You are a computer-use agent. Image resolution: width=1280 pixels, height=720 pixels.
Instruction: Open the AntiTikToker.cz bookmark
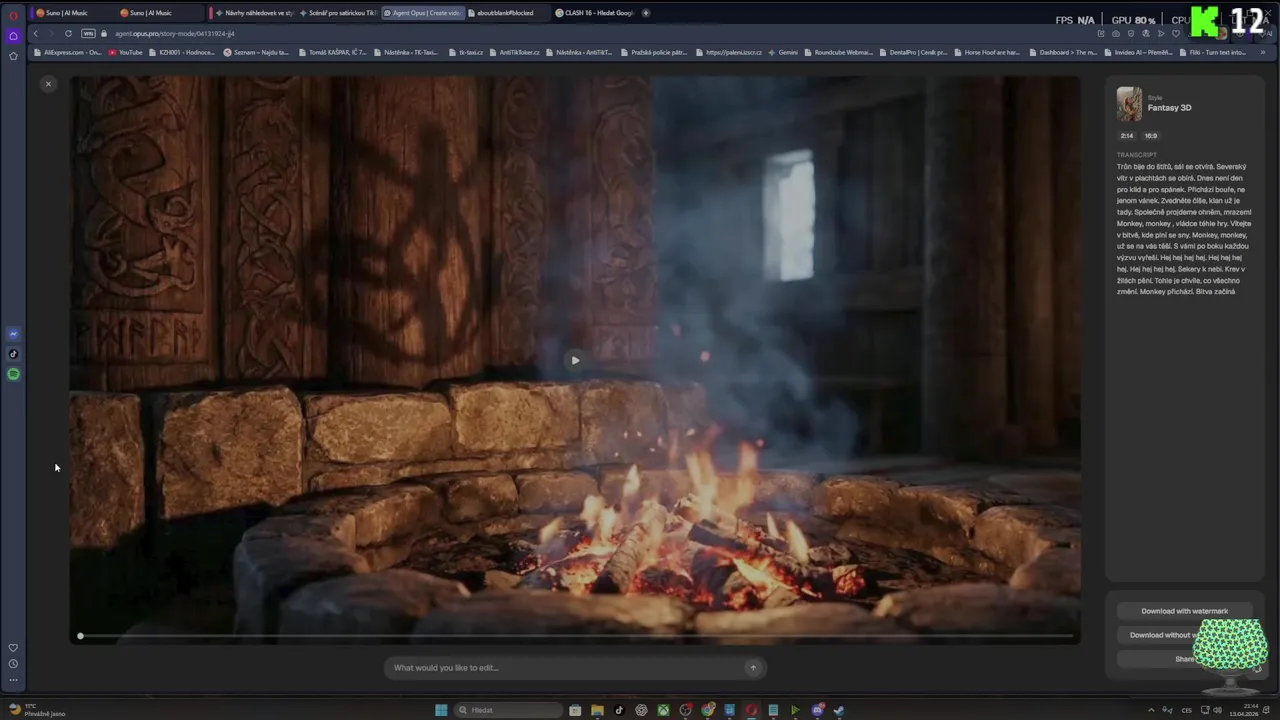tap(515, 52)
